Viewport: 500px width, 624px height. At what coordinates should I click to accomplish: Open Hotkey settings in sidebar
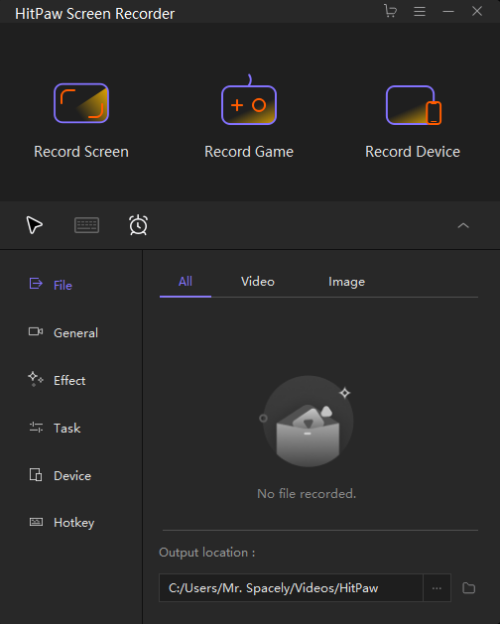[x=62, y=523]
